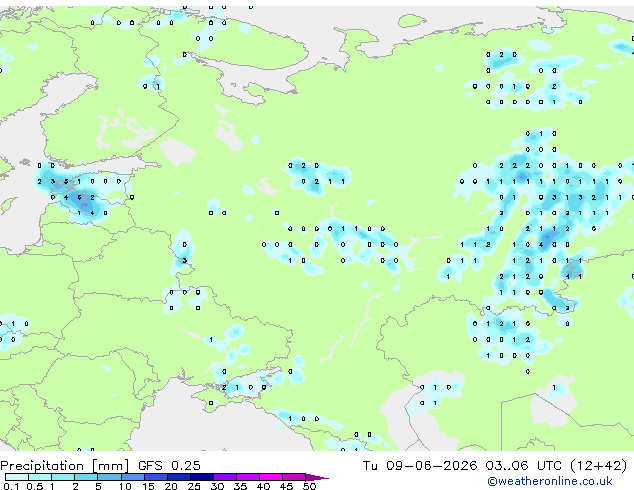Pick the 10–15 mm blue legend swatch
The width and height of the screenshot is (634, 490).
pos(133,477)
